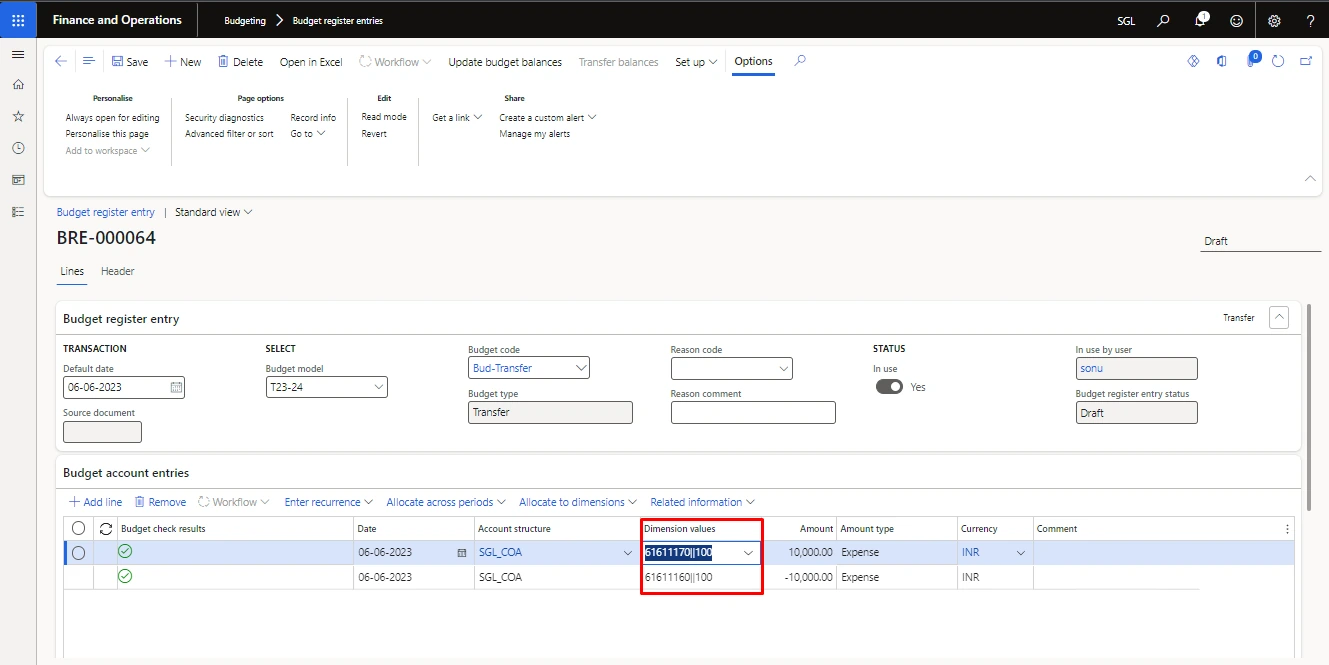The width and height of the screenshot is (1329, 665).
Task: Switch to the Header tab
Action: point(117,271)
